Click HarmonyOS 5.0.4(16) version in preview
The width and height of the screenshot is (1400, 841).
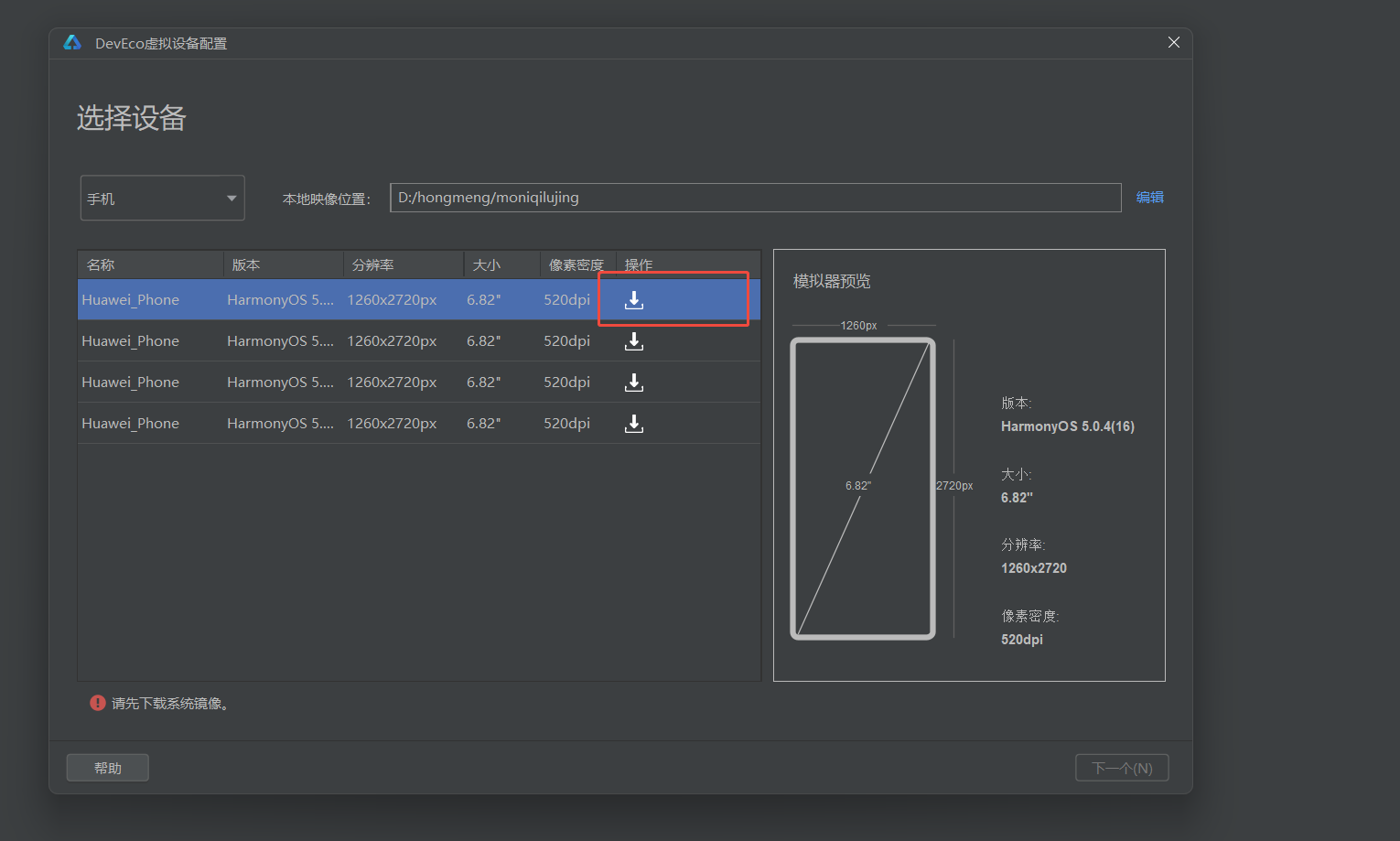[x=1068, y=426]
